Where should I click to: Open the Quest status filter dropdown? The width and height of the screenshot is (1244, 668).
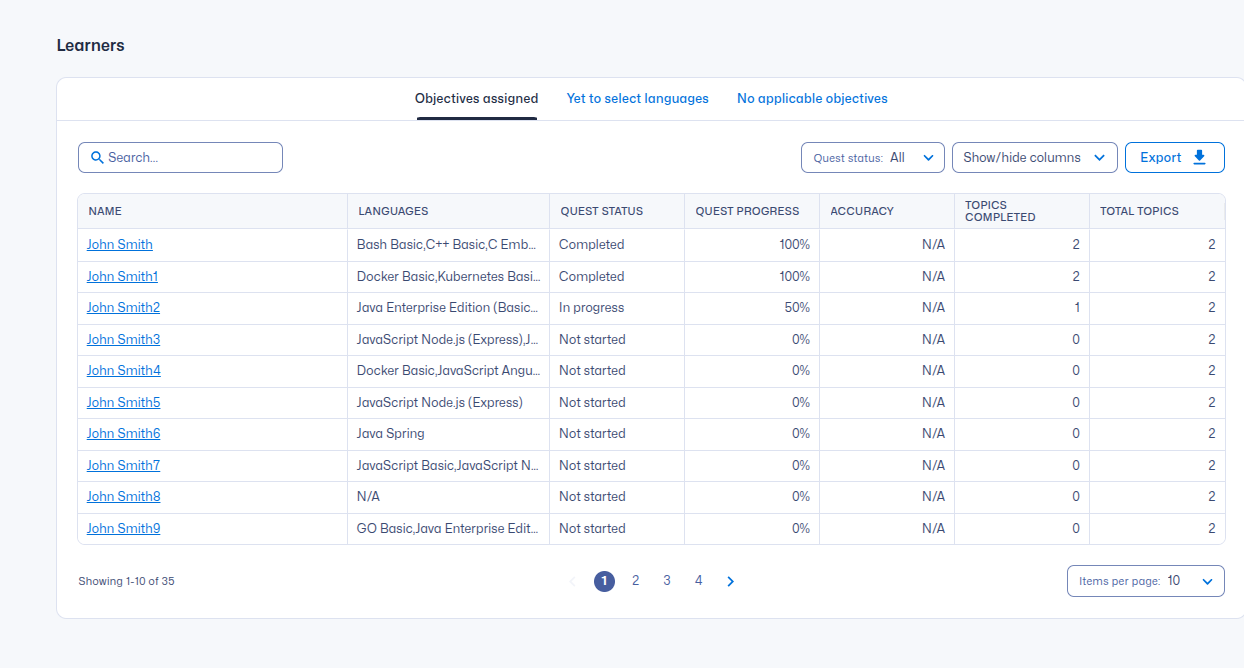(x=872, y=158)
